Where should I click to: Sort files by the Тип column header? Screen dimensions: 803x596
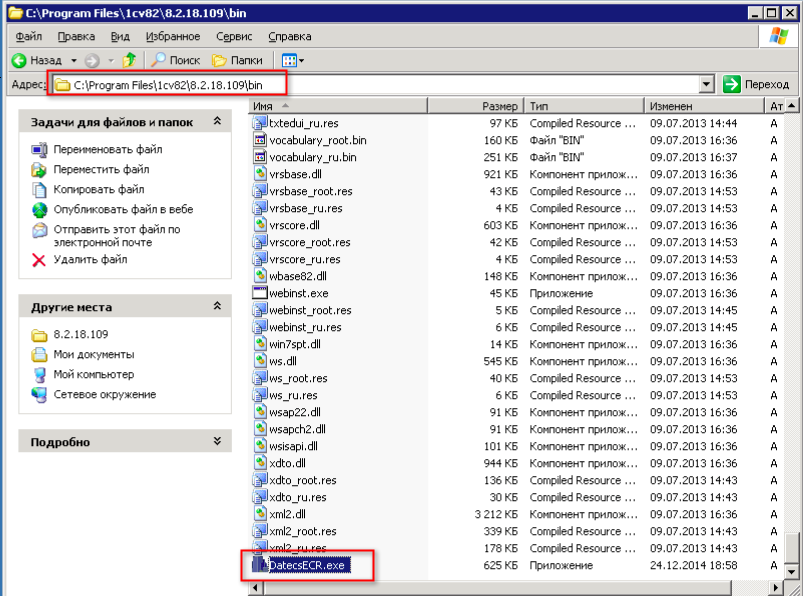pyautogui.click(x=584, y=106)
